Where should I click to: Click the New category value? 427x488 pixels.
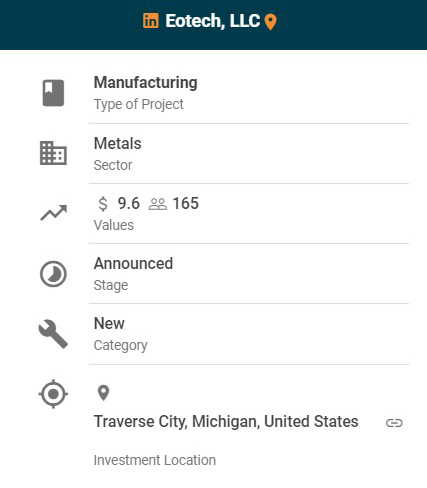[x=109, y=323]
